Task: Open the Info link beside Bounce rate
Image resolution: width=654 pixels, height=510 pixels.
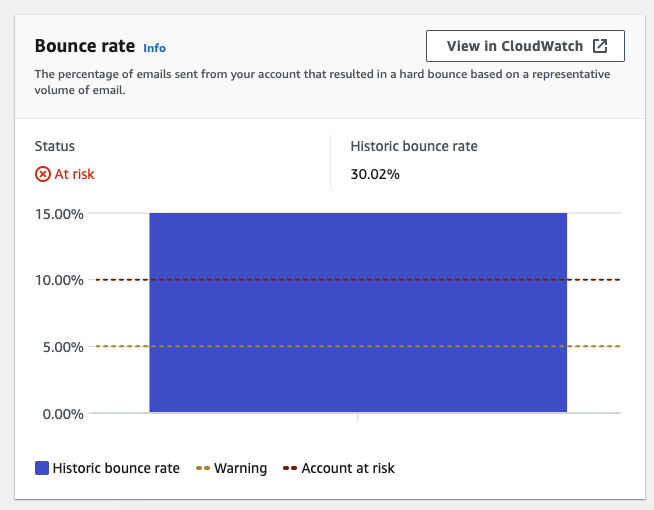Action: (154, 48)
